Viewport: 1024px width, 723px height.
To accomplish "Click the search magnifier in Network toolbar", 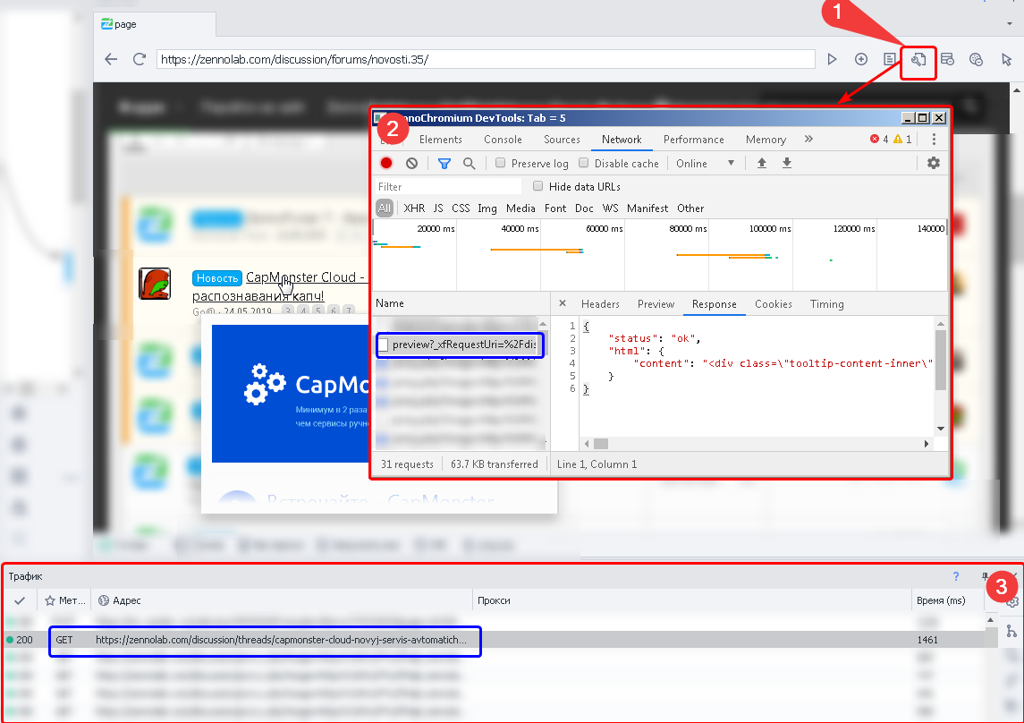I will coord(468,163).
